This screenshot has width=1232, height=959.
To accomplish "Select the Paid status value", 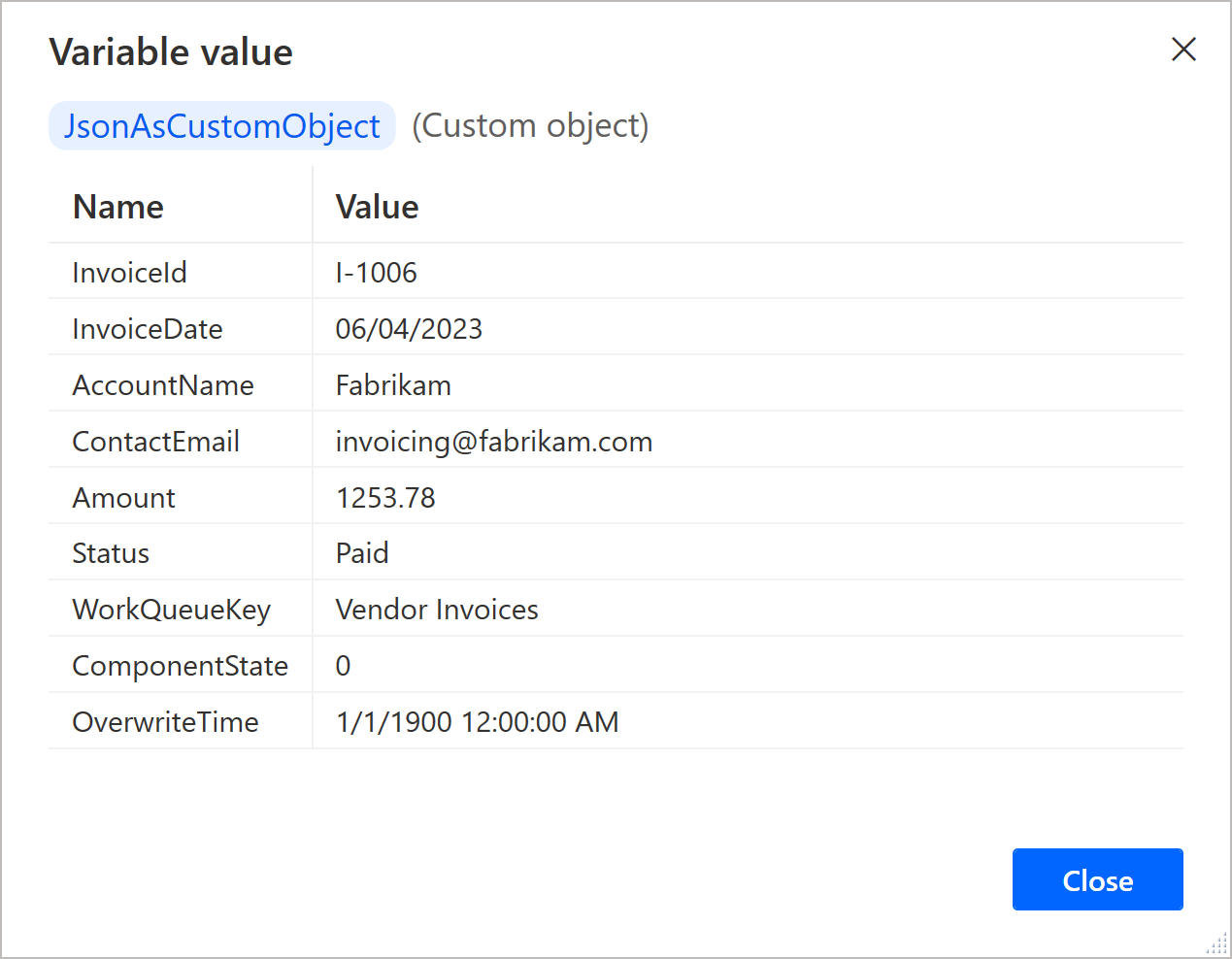I will [362, 553].
